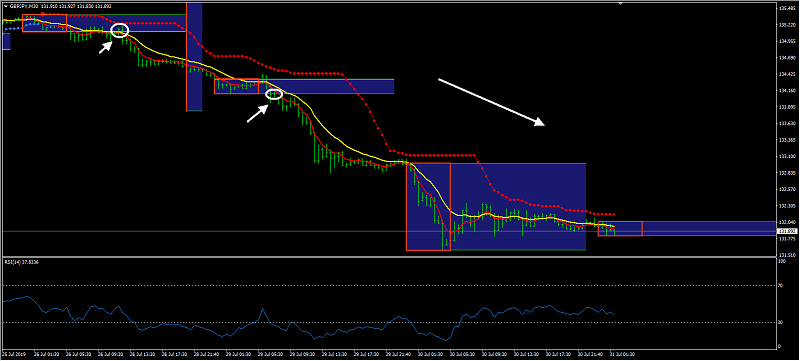
Task: Click the one-click trading triangle beside GBPJPY
Action: click(x=6, y=6)
